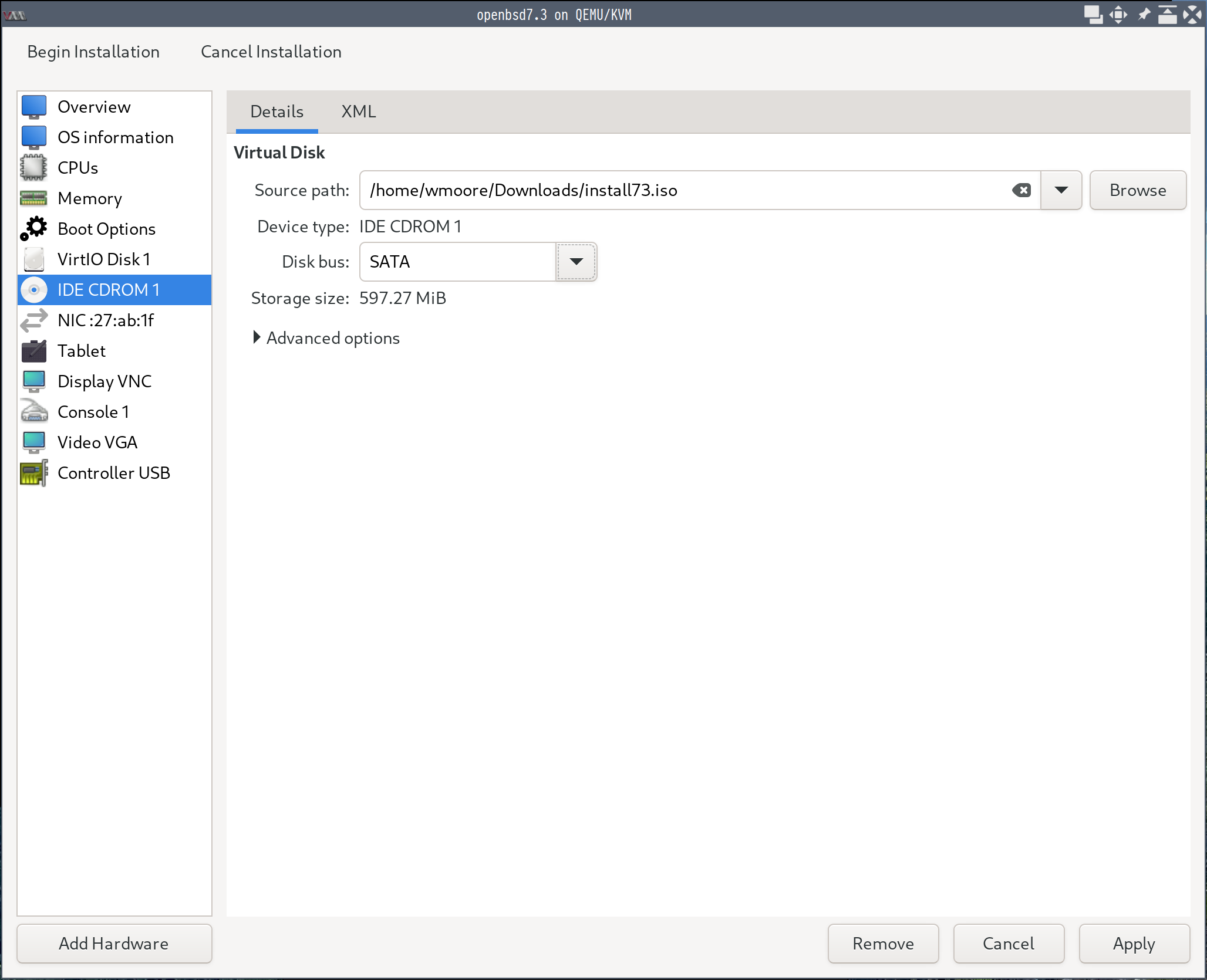1207x980 pixels.
Task: Click the Console 1 serial port icon
Action: (34, 412)
